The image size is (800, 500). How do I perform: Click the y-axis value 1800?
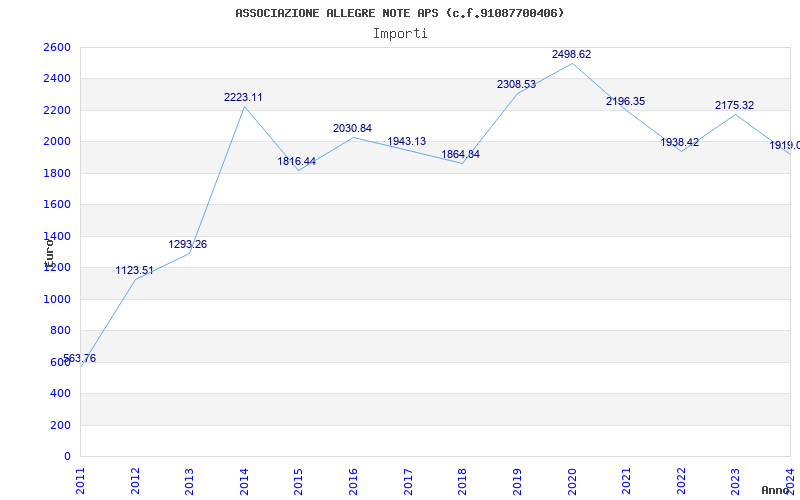tap(57, 173)
